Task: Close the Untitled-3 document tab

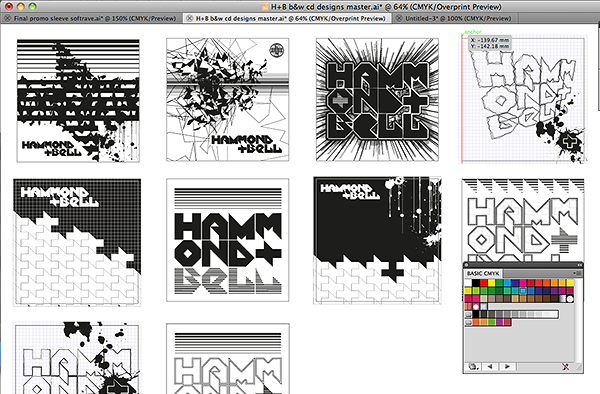Action: point(399,18)
